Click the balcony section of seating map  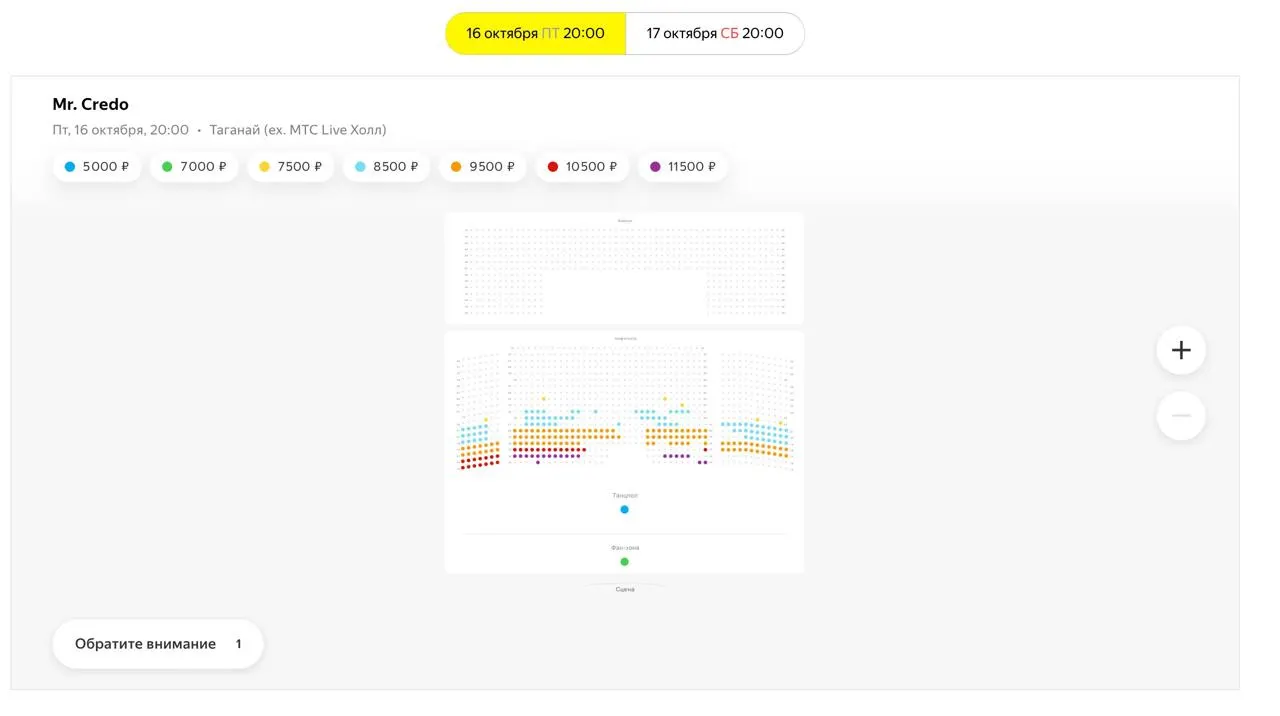click(x=624, y=268)
